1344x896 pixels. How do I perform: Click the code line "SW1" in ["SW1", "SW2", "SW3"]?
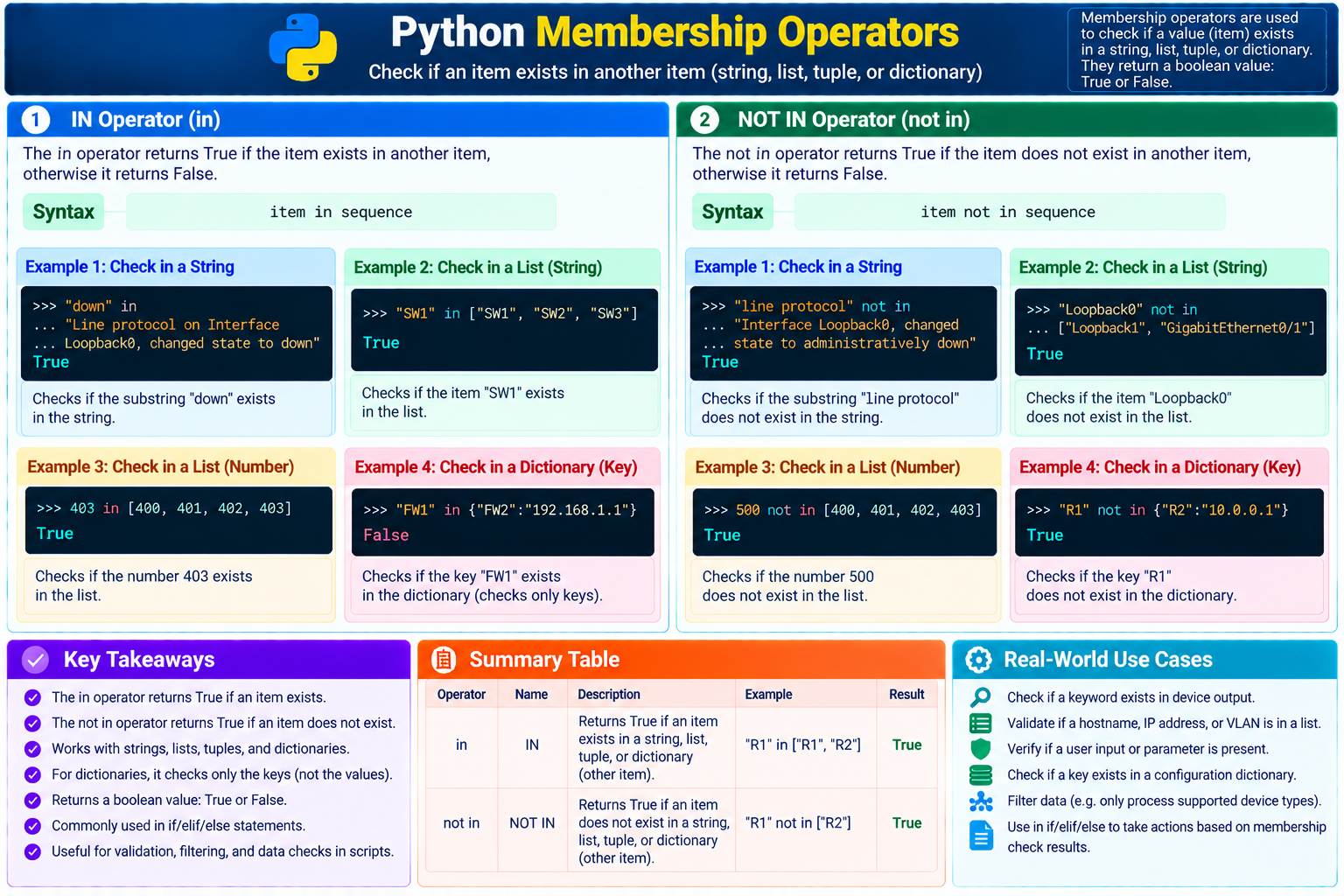click(x=500, y=313)
